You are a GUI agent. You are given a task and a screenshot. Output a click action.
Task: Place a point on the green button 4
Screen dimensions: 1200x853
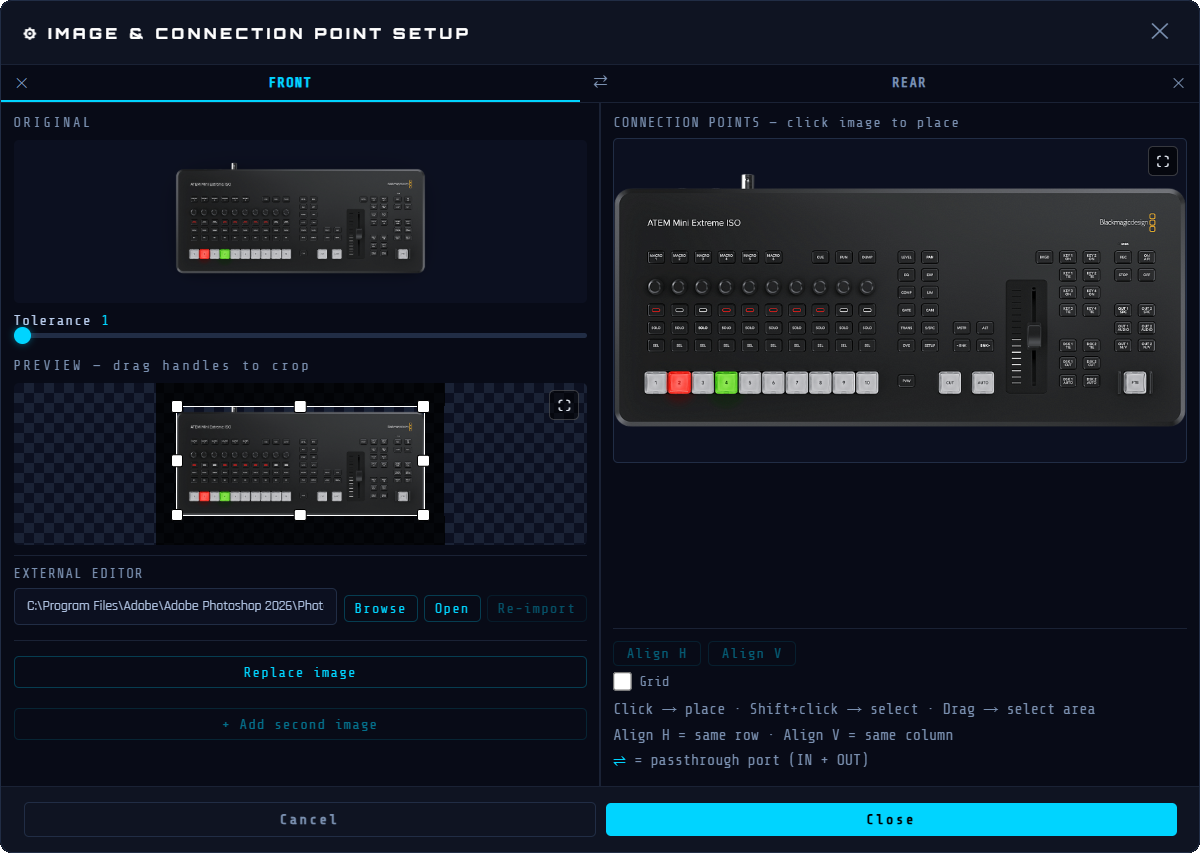click(726, 382)
